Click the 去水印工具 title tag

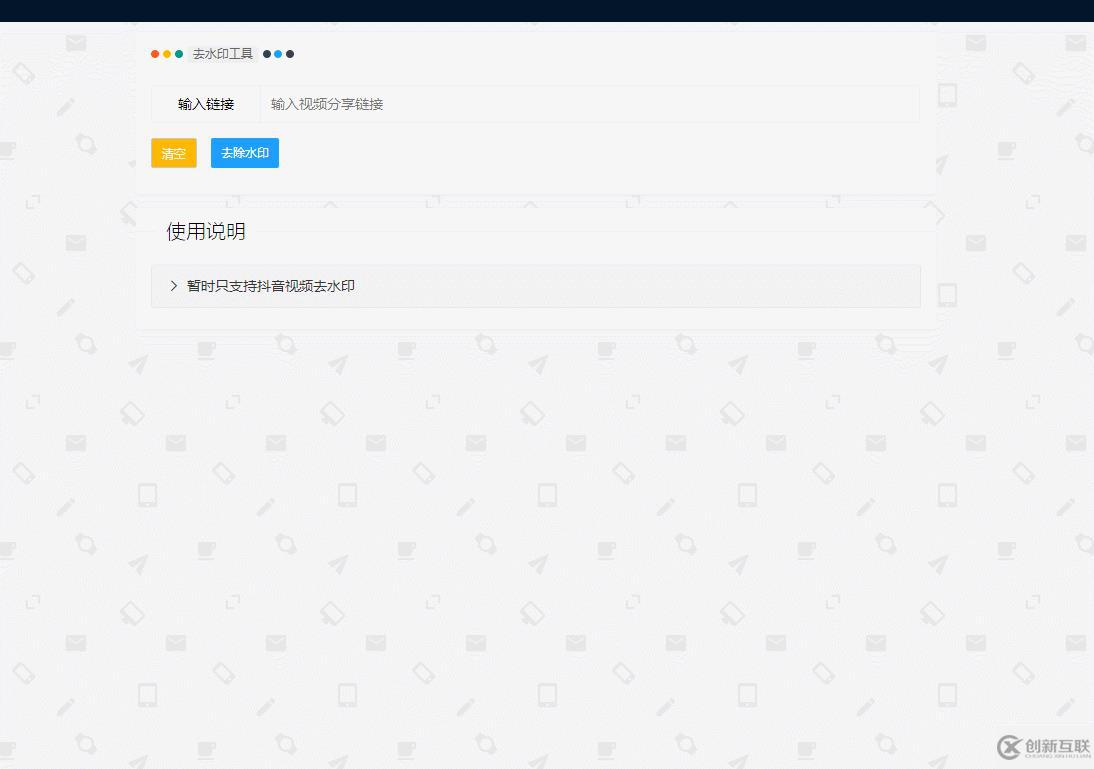223,54
